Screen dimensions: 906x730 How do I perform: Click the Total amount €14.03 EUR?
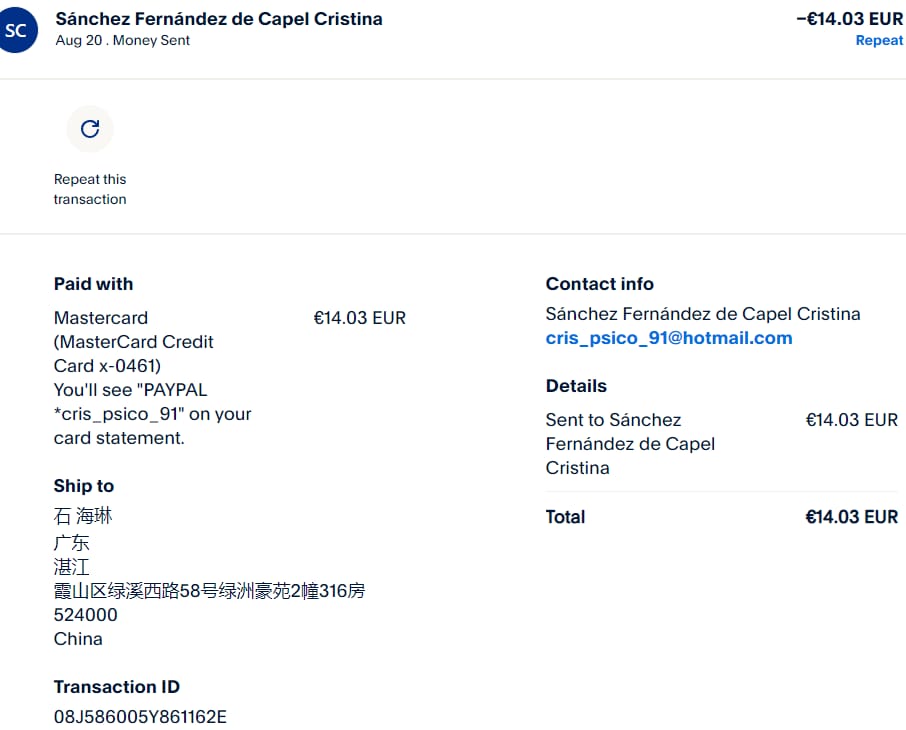(851, 517)
